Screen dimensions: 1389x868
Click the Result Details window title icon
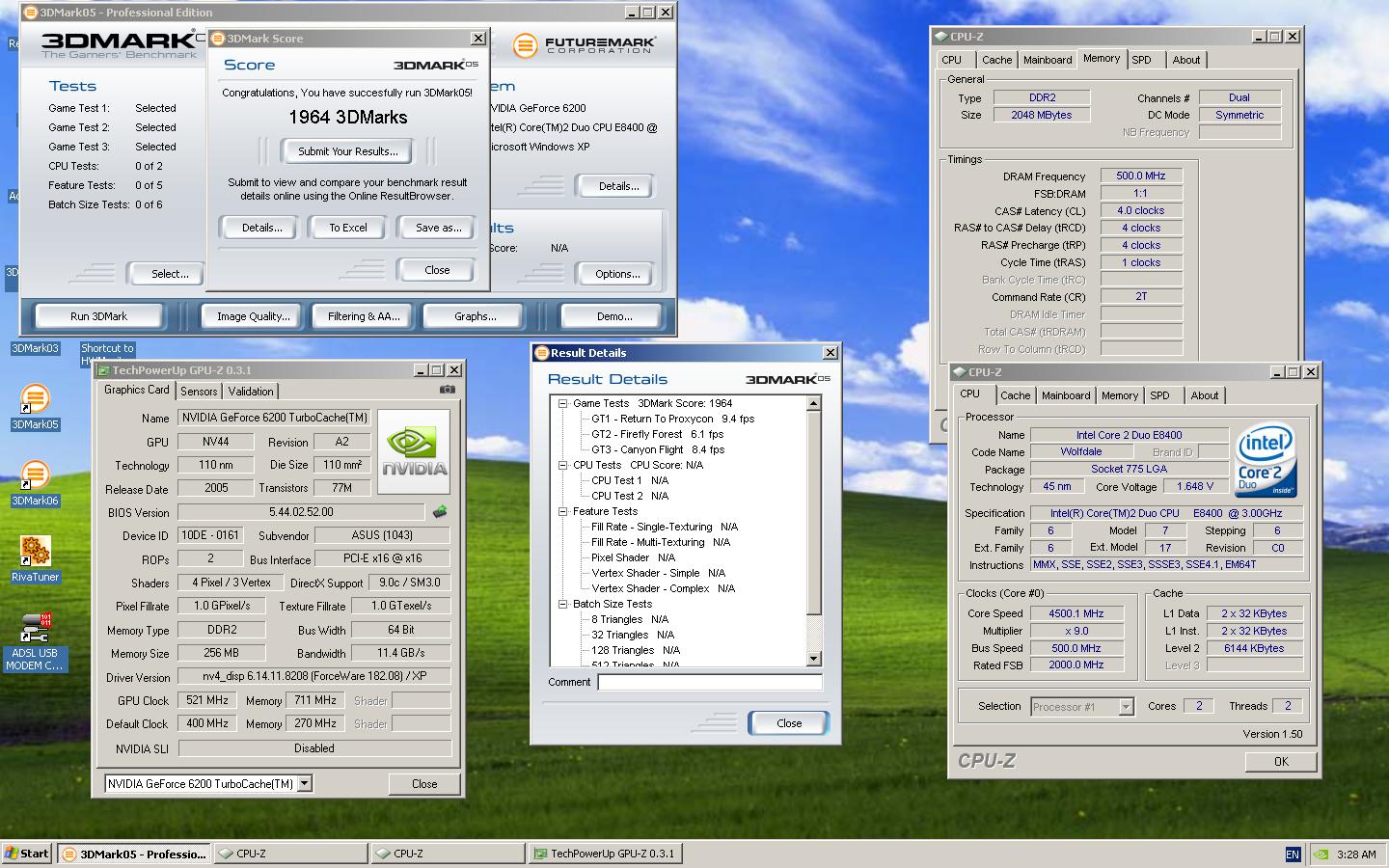click(x=541, y=353)
